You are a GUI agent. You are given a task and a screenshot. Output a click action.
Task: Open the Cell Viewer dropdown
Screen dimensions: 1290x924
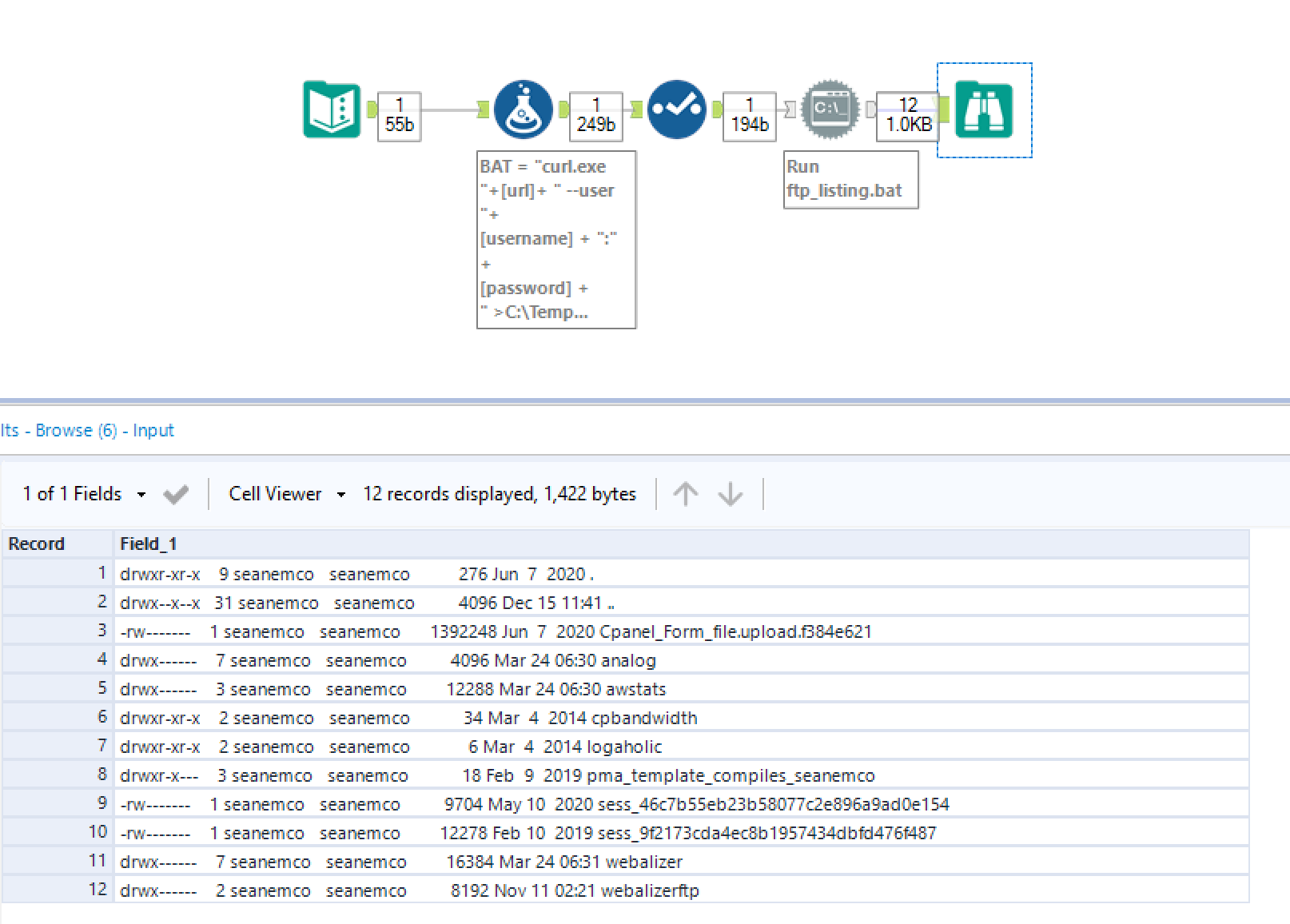tap(276, 494)
